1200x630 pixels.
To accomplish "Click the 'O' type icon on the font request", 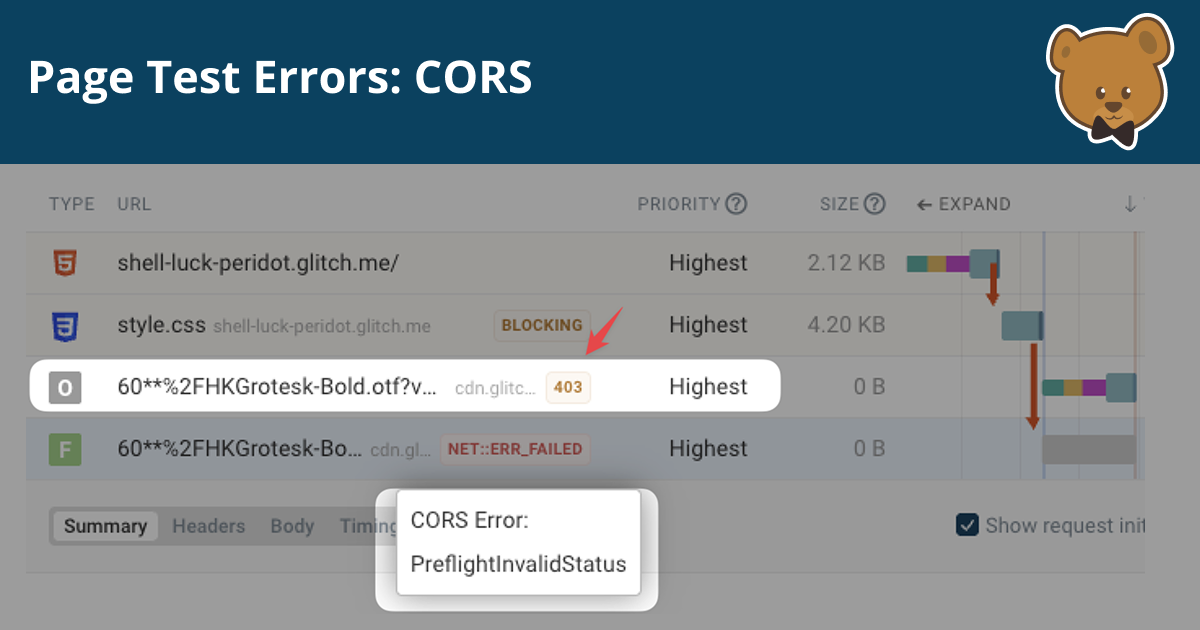I will coord(65,388).
